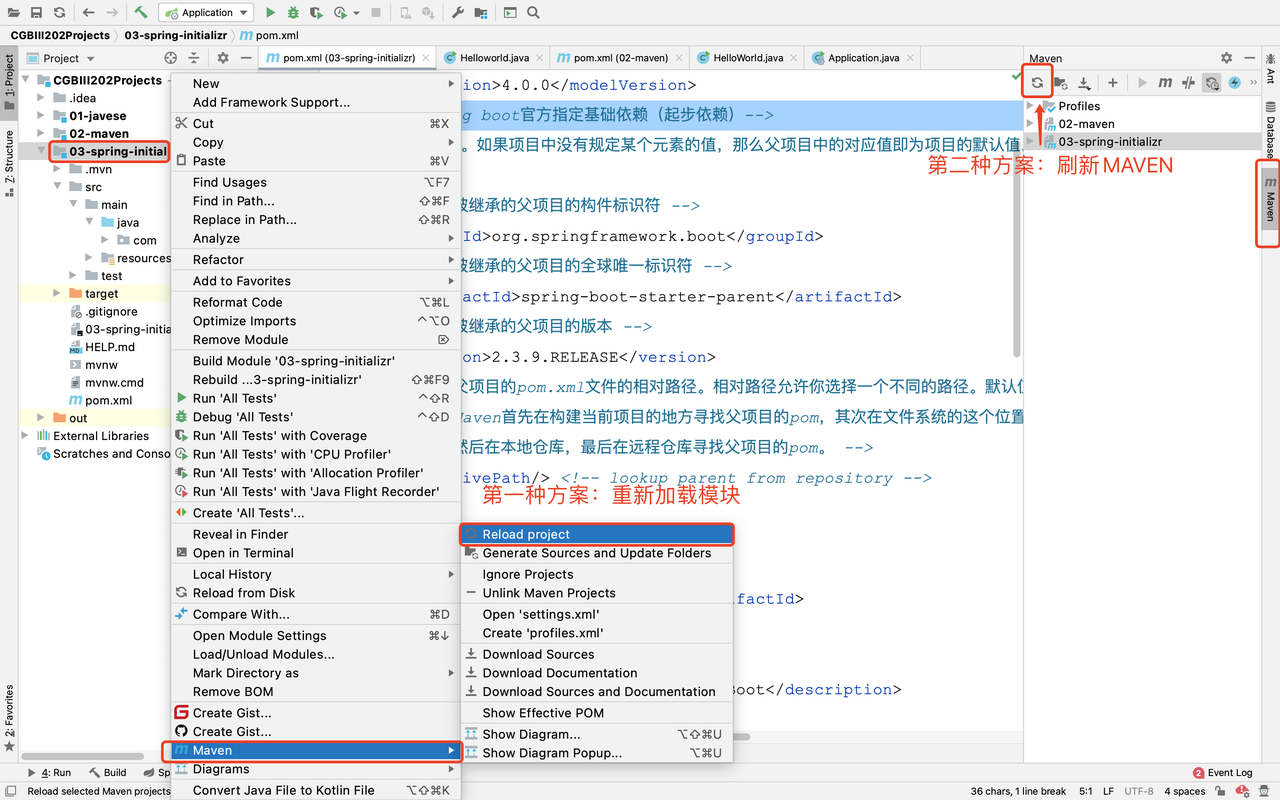Click Collapse All icon in Project panel header
Image resolution: width=1280 pixels, height=800 pixels.
(194, 58)
